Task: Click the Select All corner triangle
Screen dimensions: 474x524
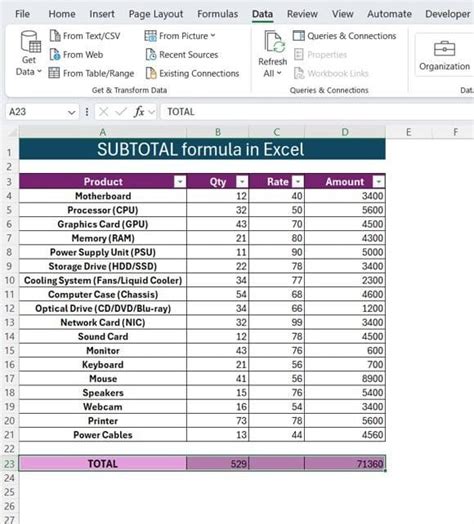Action: point(13,133)
